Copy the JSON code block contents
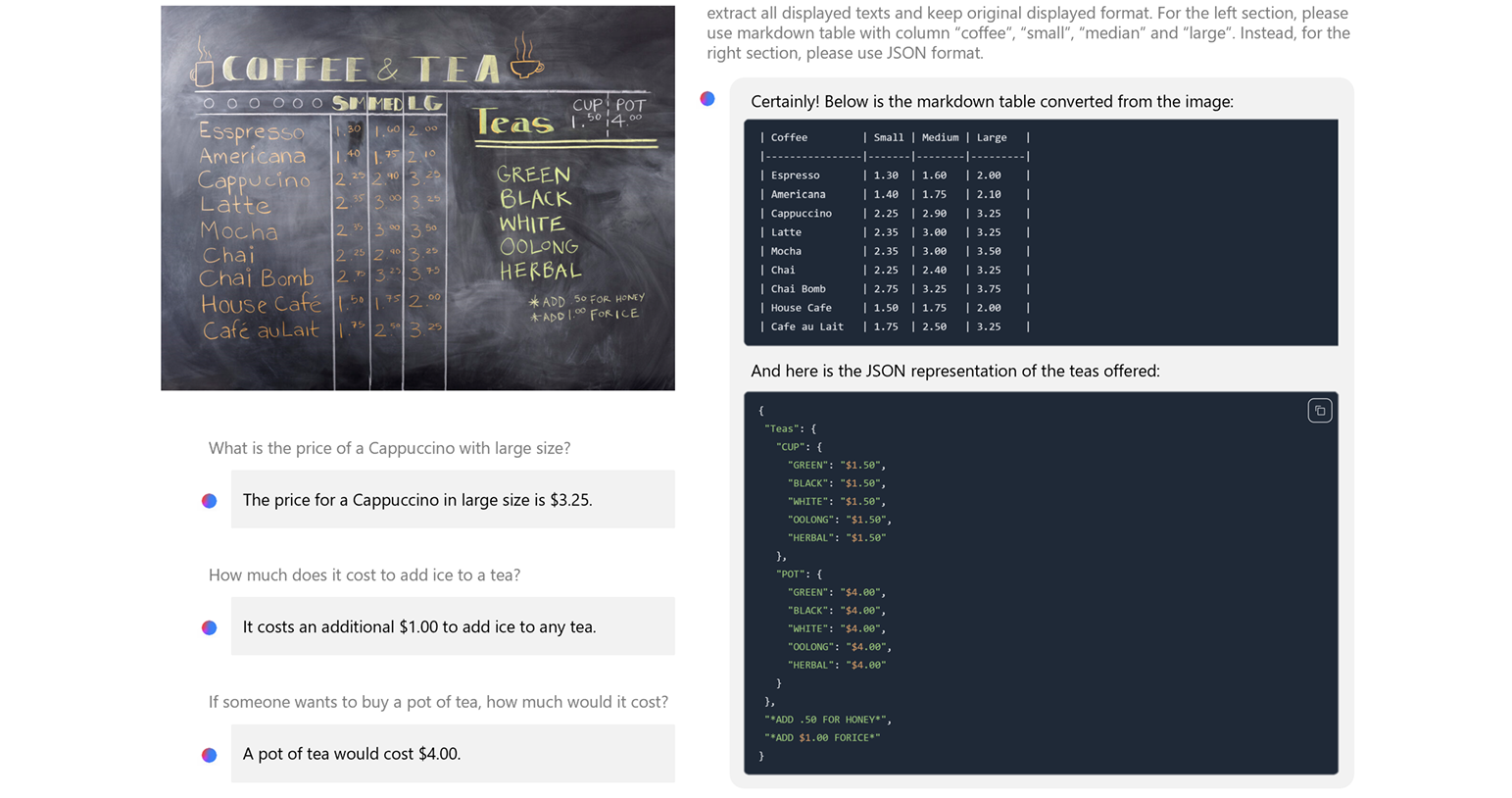Image resolution: width=1512 pixels, height=798 pixels. (x=1319, y=411)
